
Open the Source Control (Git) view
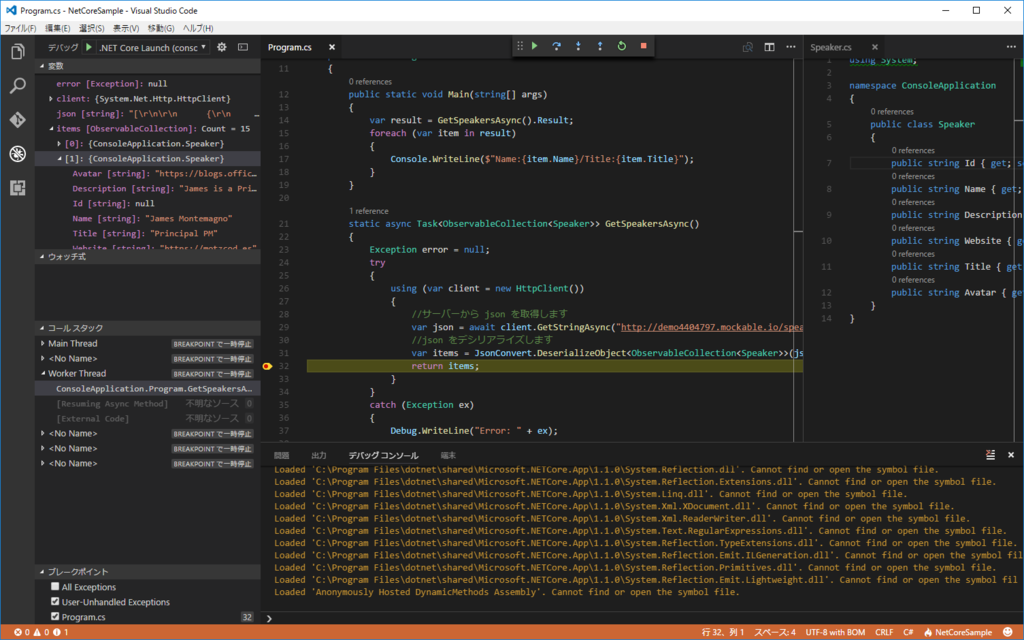(18, 120)
